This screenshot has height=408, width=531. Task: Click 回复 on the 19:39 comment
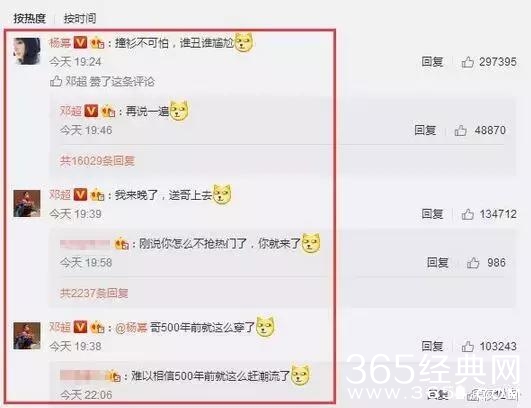click(432, 214)
